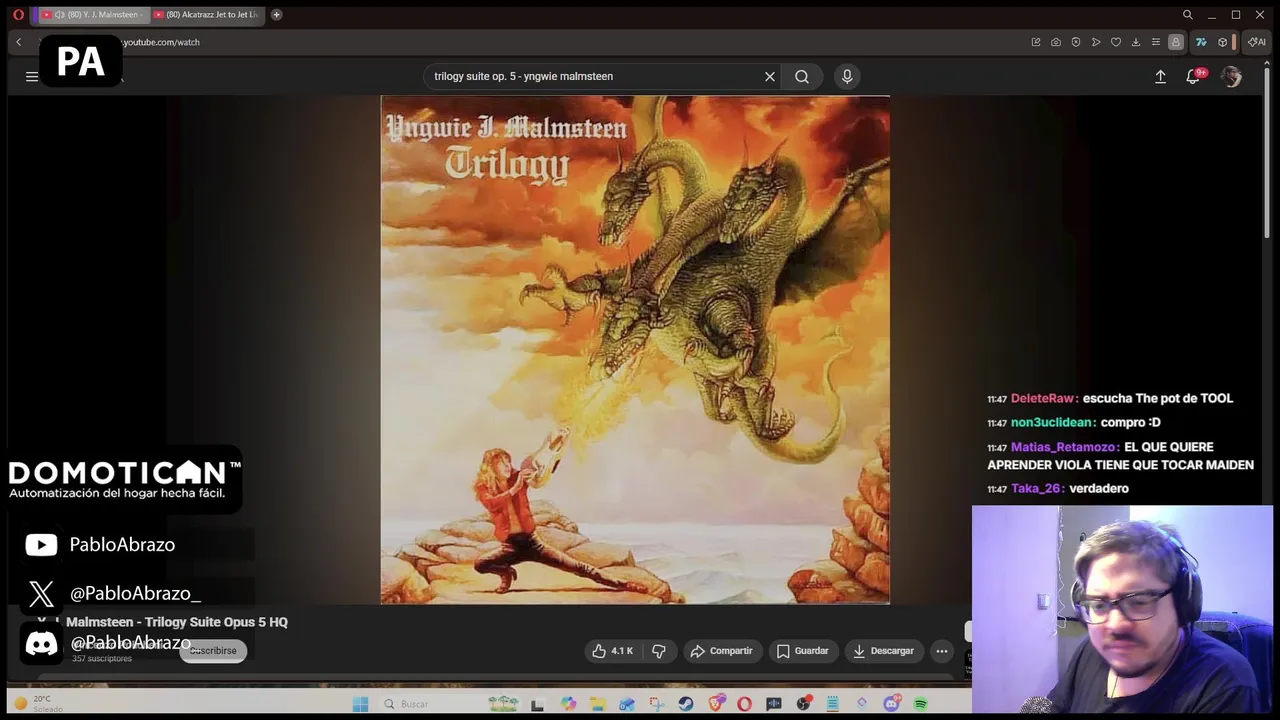Open File Explorer folder on taskbar
This screenshot has width=1280, height=720.
coord(598,704)
